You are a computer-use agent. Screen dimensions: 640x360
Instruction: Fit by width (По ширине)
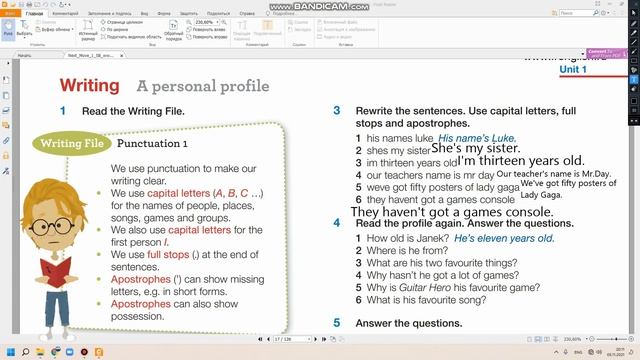point(115,29)
